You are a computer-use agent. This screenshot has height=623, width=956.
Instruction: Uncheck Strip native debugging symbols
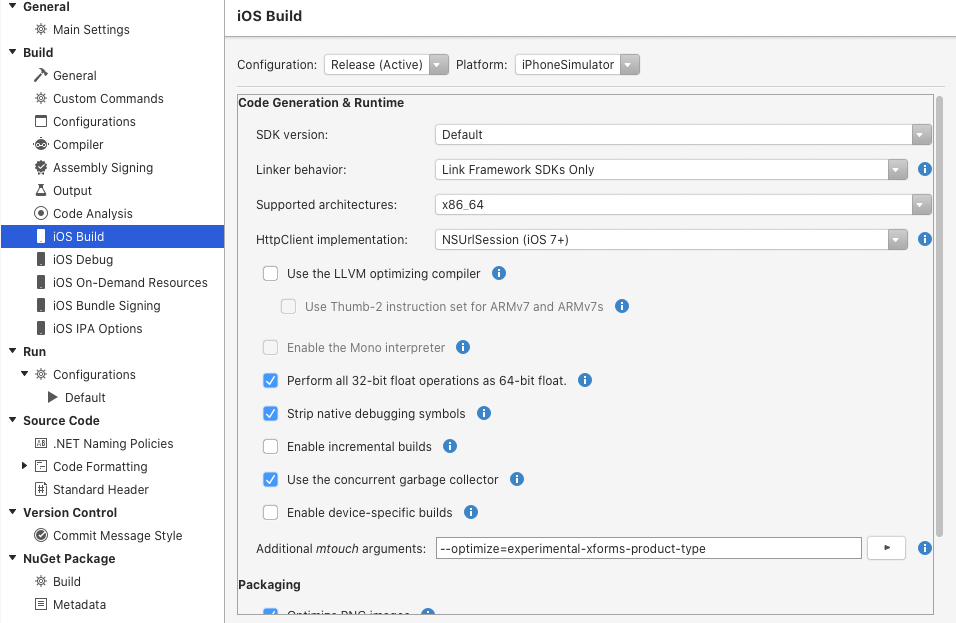tap(270, 413)
